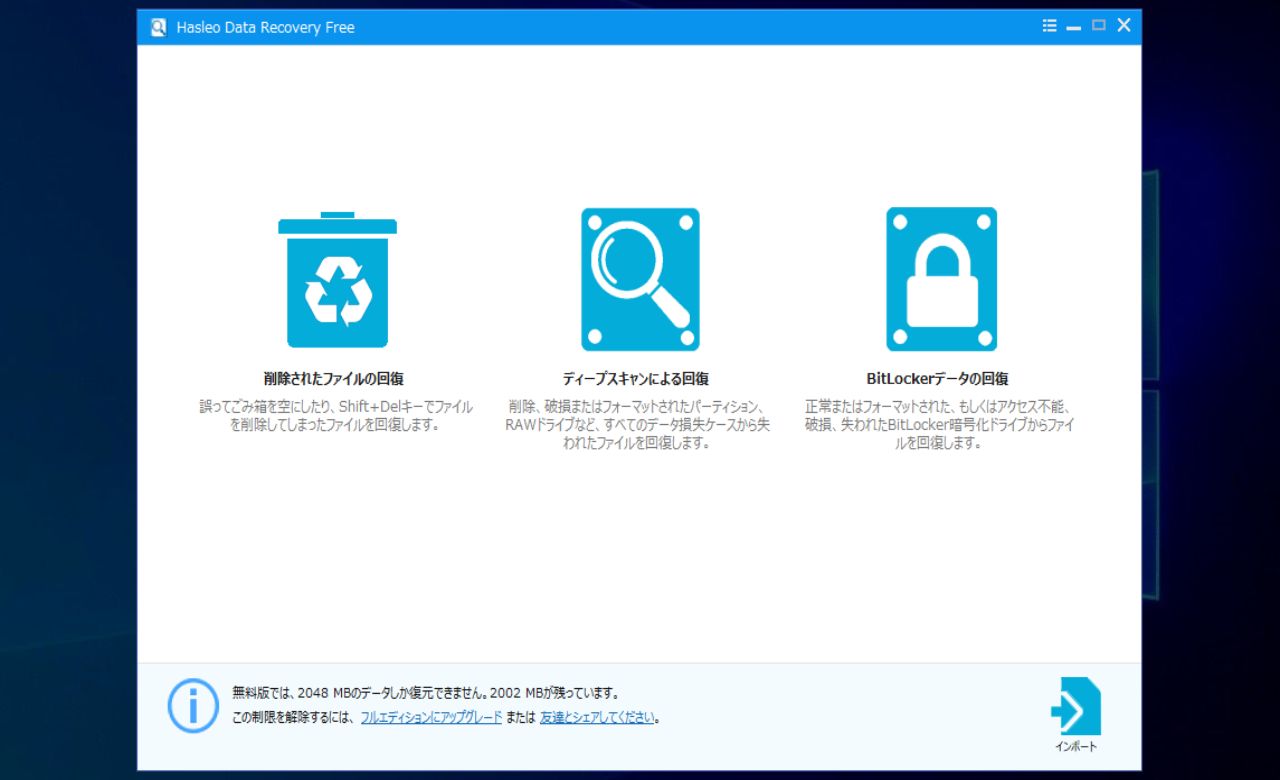
Task: Choose ディープスキャンによる回復 heading
Action: tap(636, 379)
